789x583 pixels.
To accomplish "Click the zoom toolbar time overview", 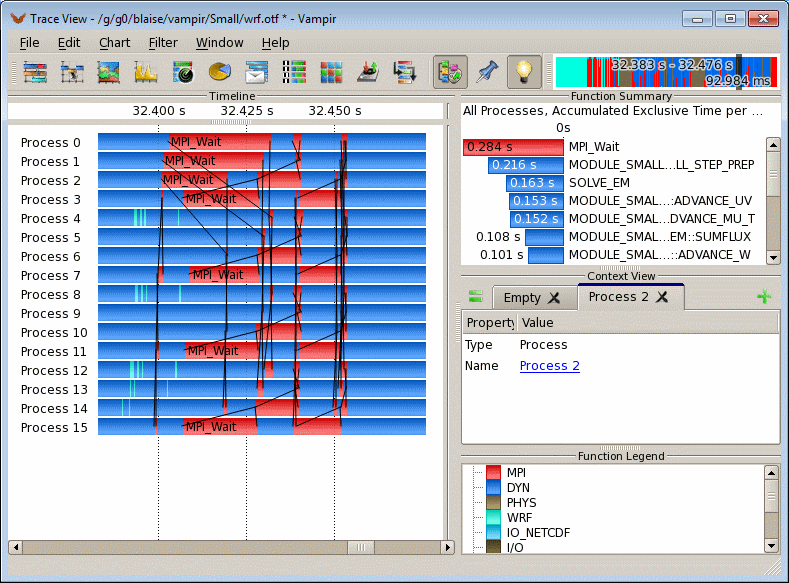I will point(666,72).
